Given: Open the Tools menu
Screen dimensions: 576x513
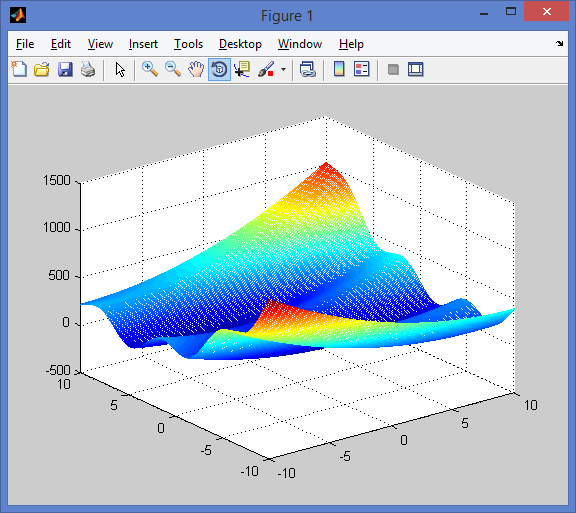Looking at the screenshot, I should (188, 44).
